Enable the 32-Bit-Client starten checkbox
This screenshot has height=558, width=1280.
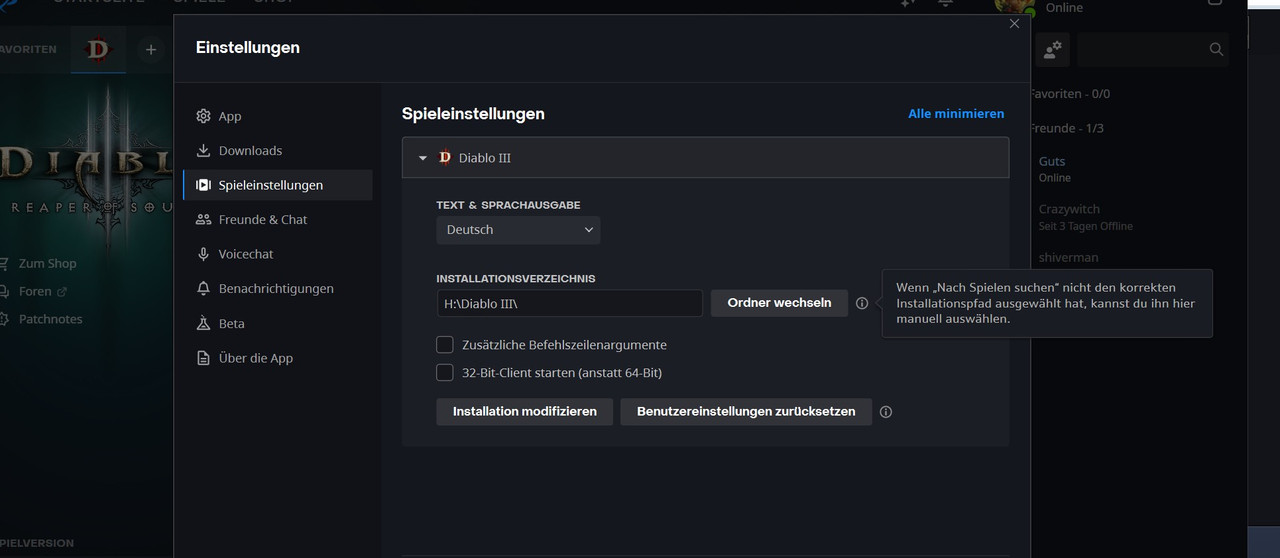coord(445,372)
